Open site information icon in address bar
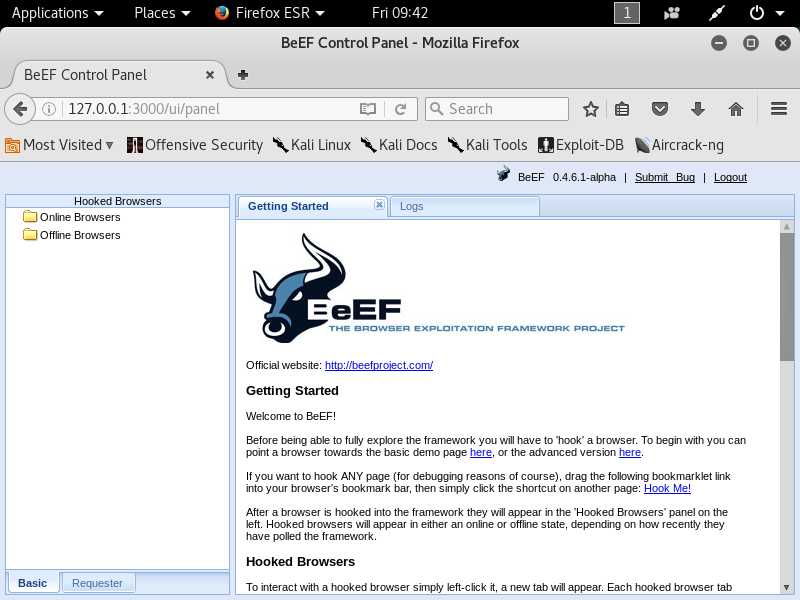The width and height of the screenshot is (800, 600). 49,109
